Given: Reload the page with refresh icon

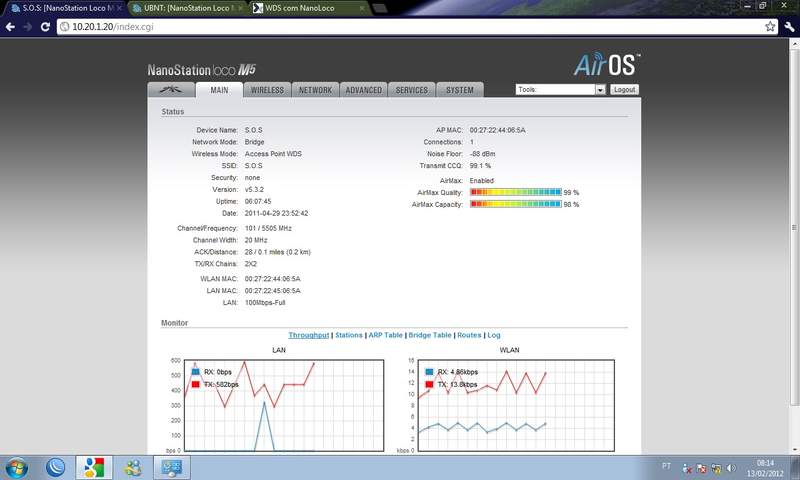Looking at the screenshot, I should (x=45, y=27).
